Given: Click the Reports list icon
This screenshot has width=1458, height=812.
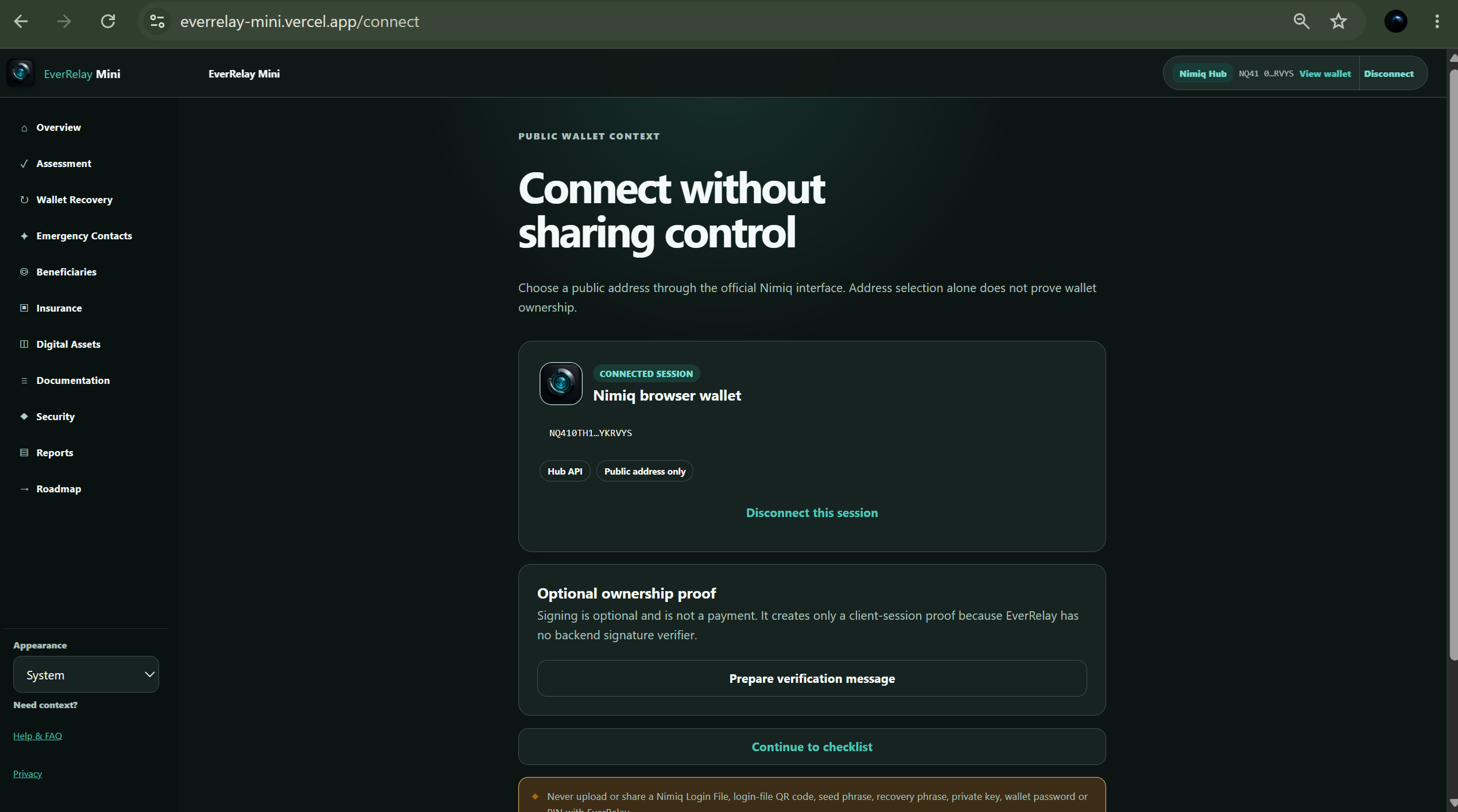Looking at the screenshot, I should [24, 453].
